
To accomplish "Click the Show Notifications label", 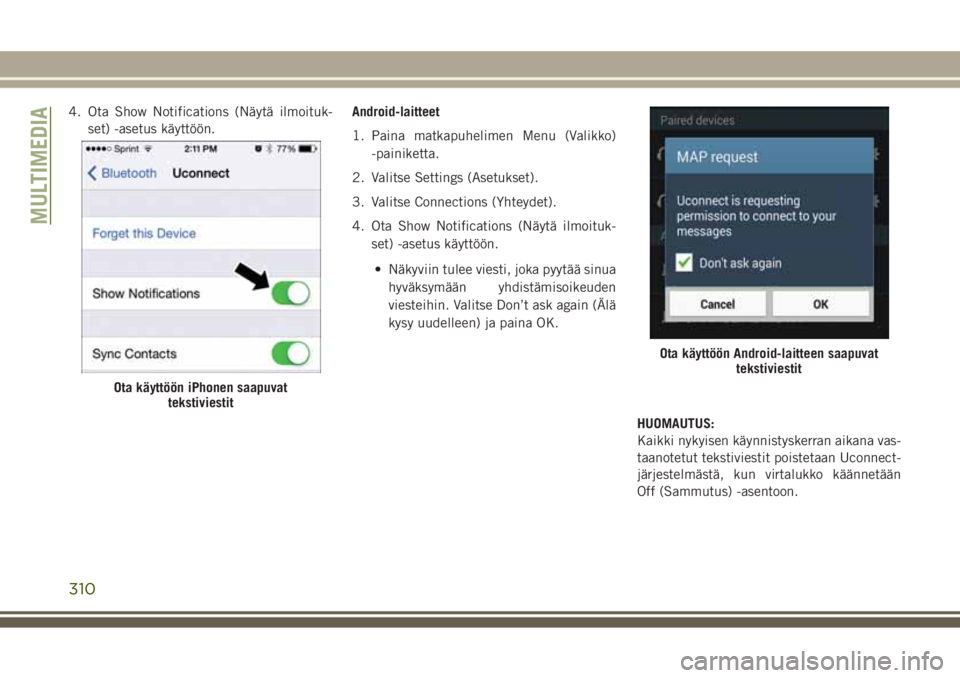I will pos(146,293).
